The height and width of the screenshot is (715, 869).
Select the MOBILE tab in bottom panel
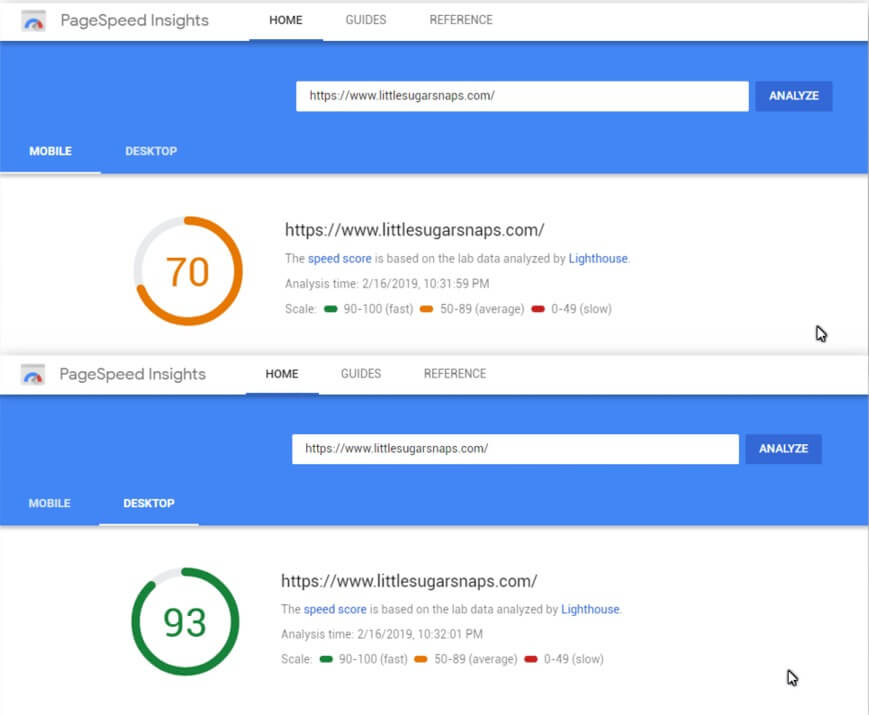tap(49, 503)
